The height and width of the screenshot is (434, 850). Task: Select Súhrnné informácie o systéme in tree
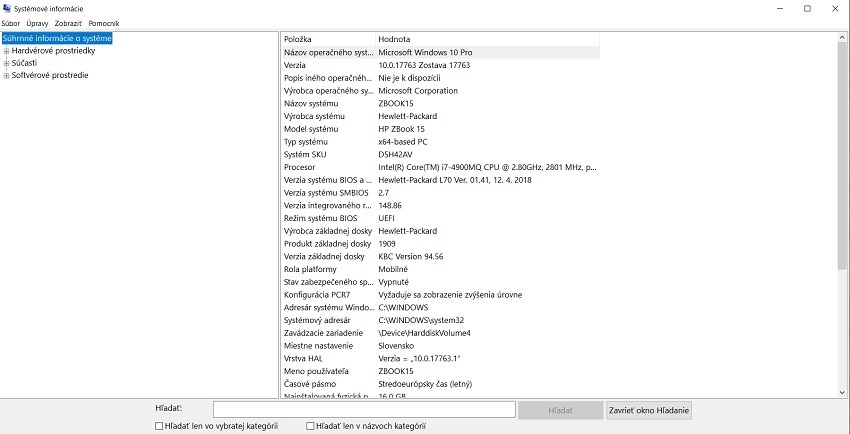click(57, 38)
